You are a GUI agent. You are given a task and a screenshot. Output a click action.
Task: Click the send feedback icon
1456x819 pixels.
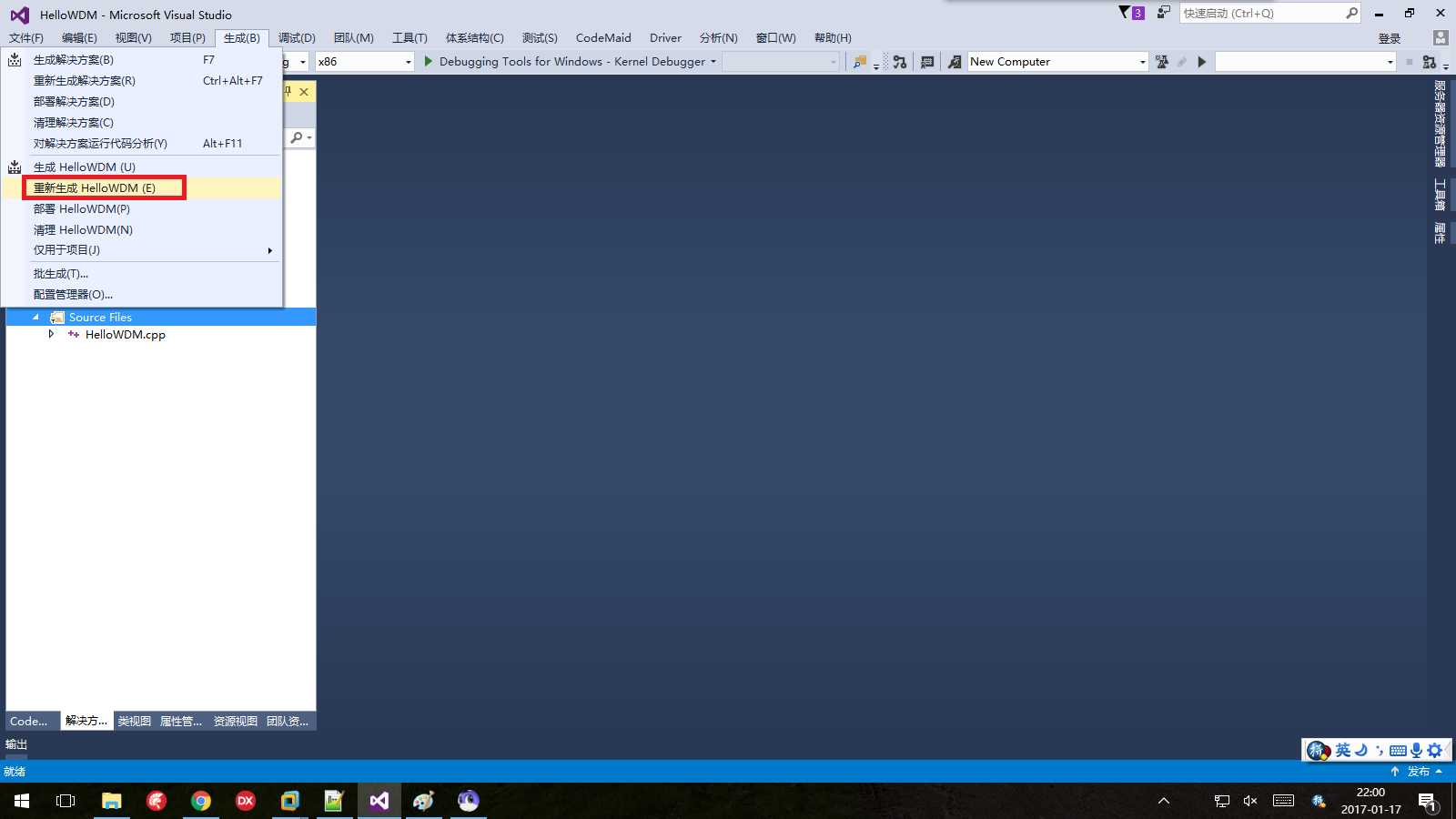[1163, 13]
